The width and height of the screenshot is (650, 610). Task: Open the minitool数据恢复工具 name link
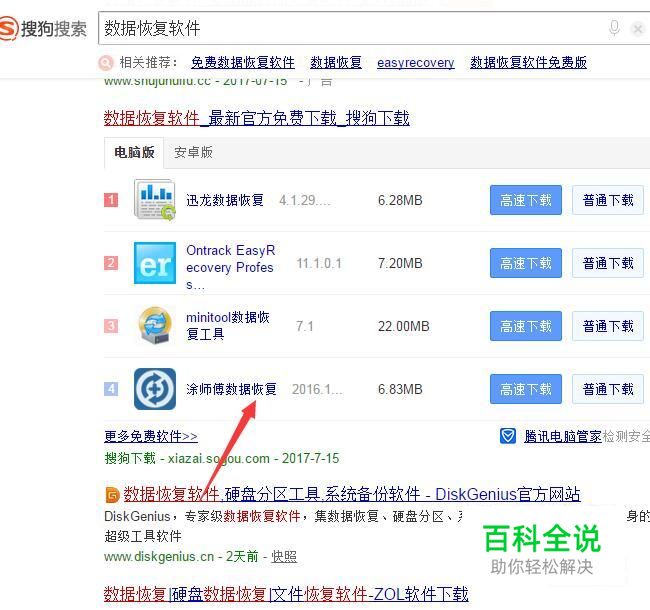(x=228, y=326)
